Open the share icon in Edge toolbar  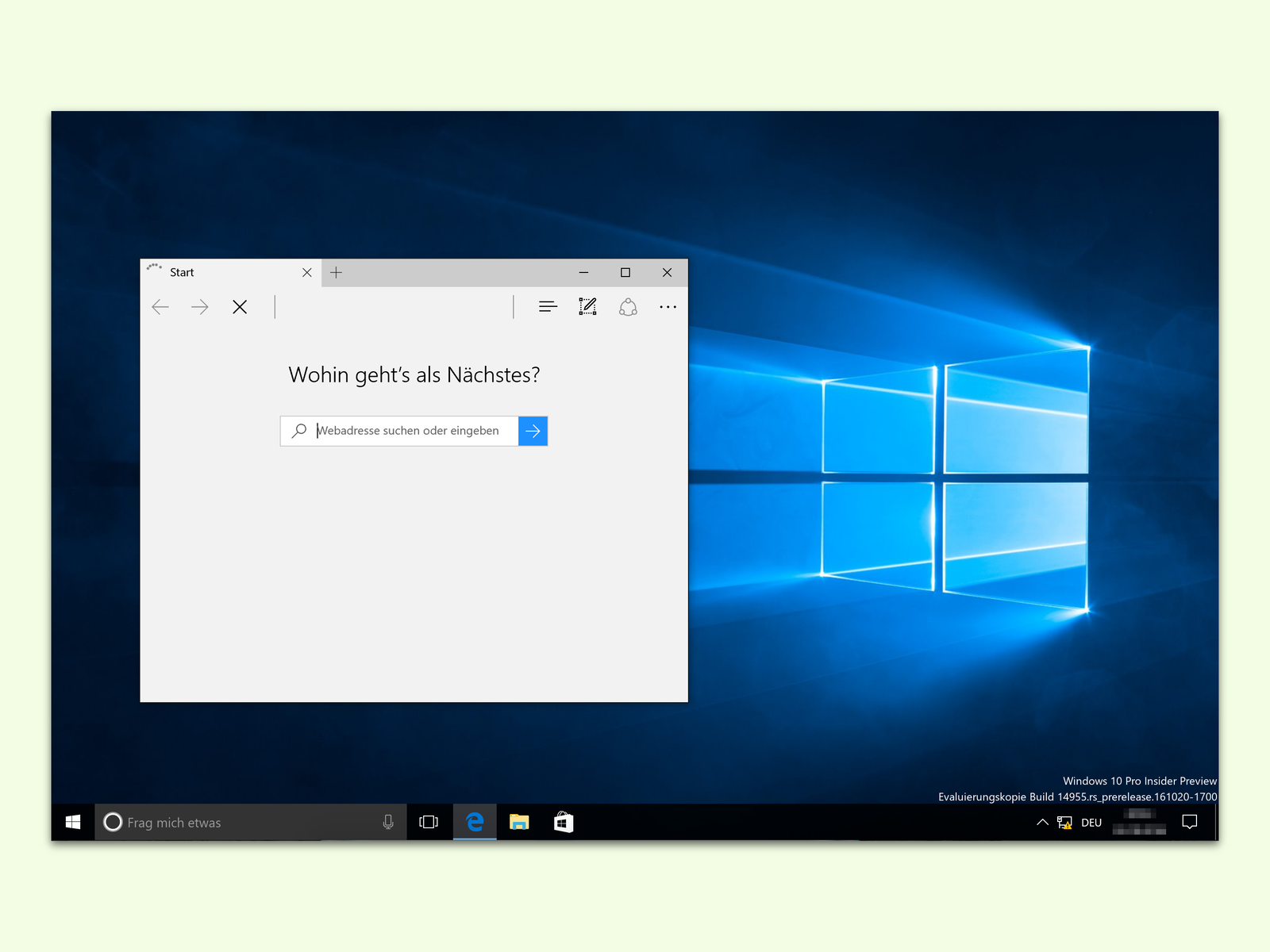click(x=628, y=307)
